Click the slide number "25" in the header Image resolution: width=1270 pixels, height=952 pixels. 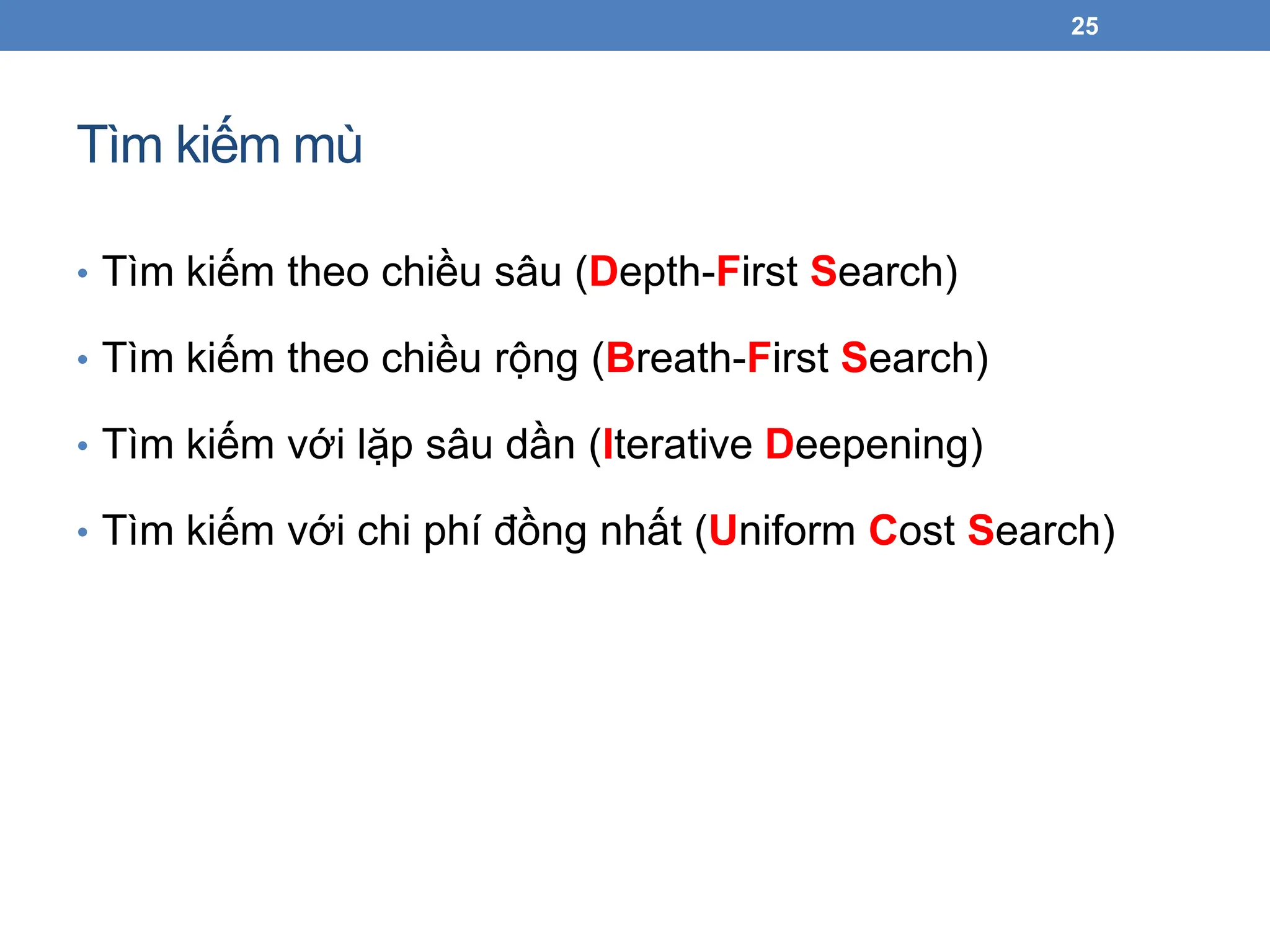[x=1085, y=26]
